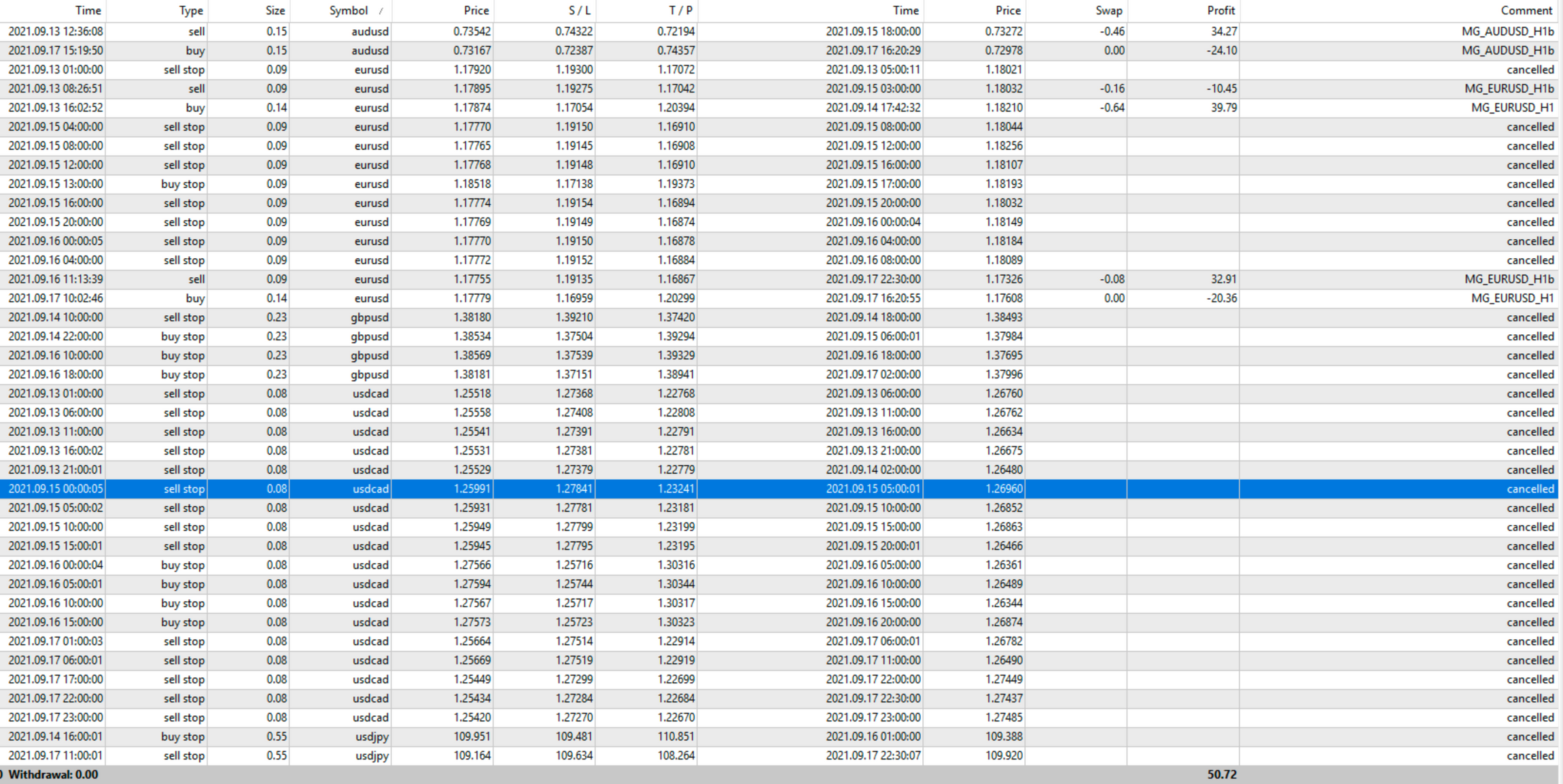Sort the table by Type column header
The height and width of the screenshot is (784, 1563).
point(190,11)
